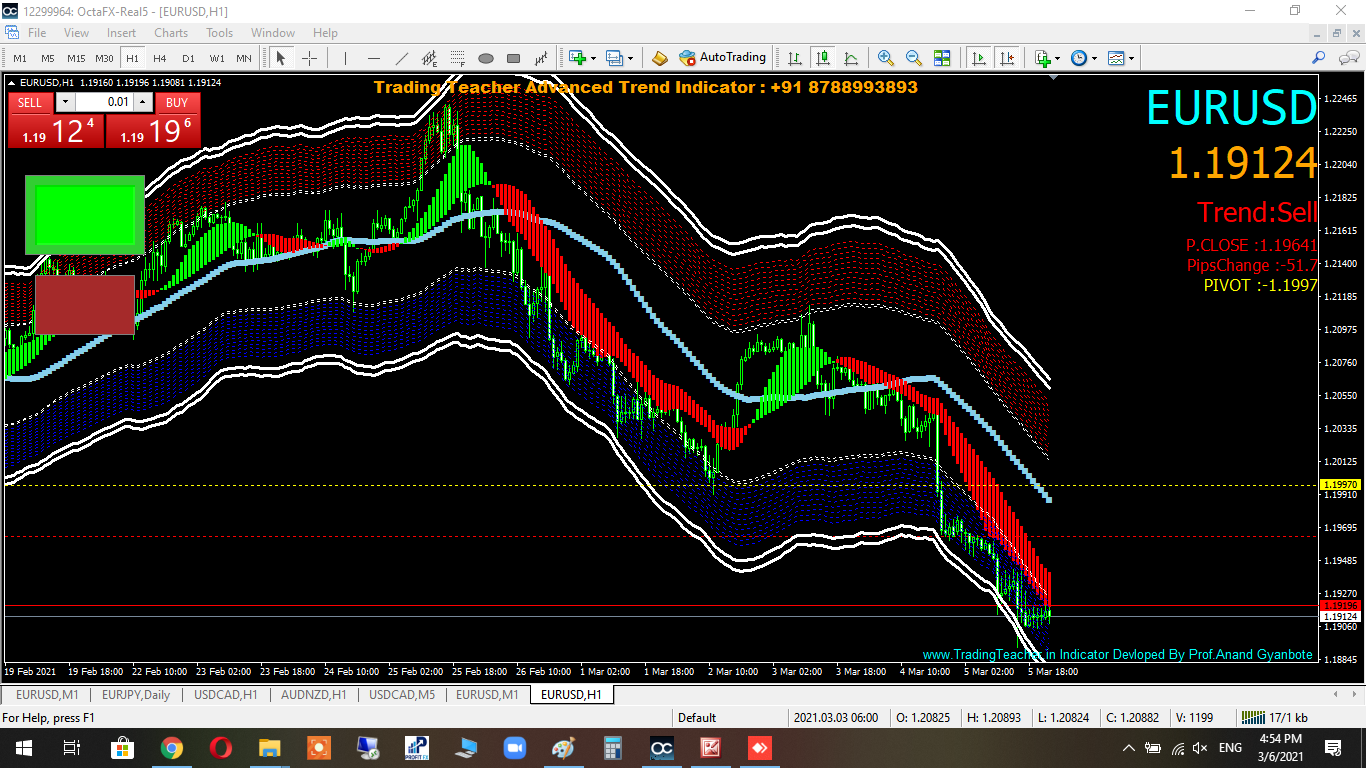Open the templates dropdown arrow
The image size is (1366, 768).
(x=1132, y=58)
